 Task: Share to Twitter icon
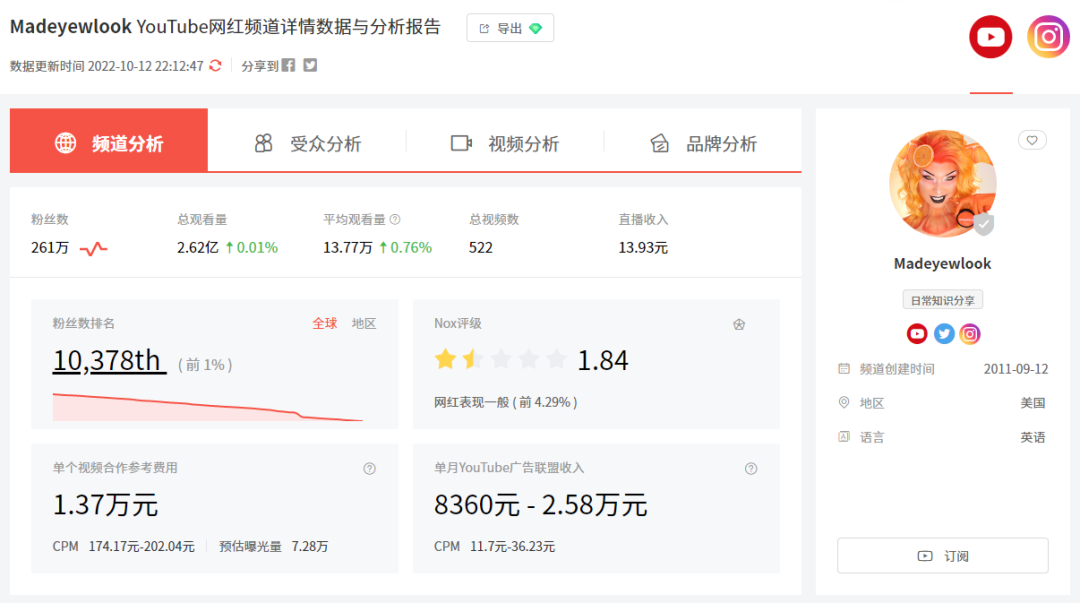click(x=311, y=65)
